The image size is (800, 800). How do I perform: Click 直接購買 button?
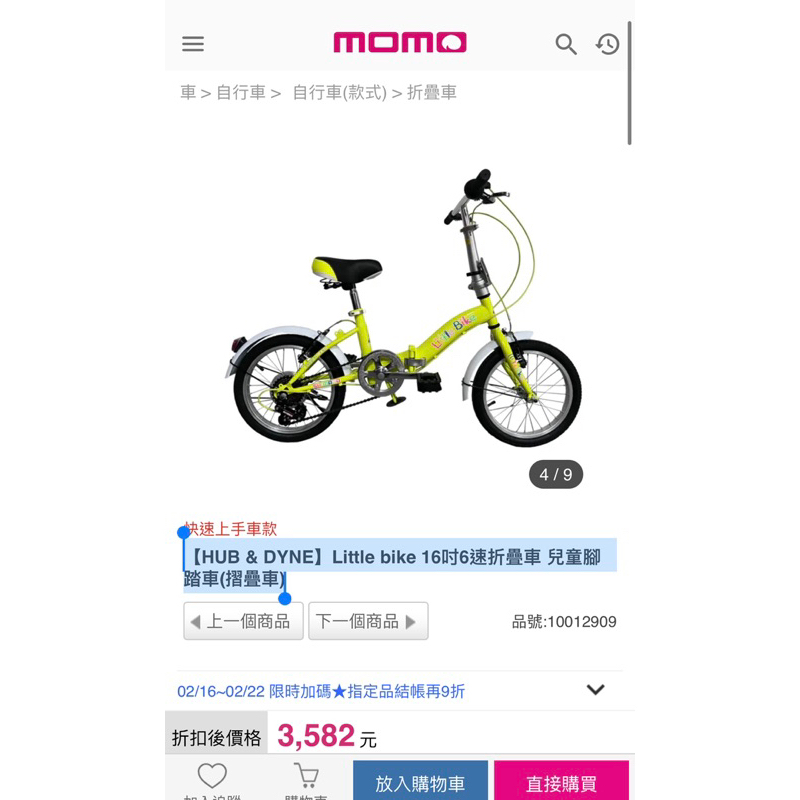(561, 781)
